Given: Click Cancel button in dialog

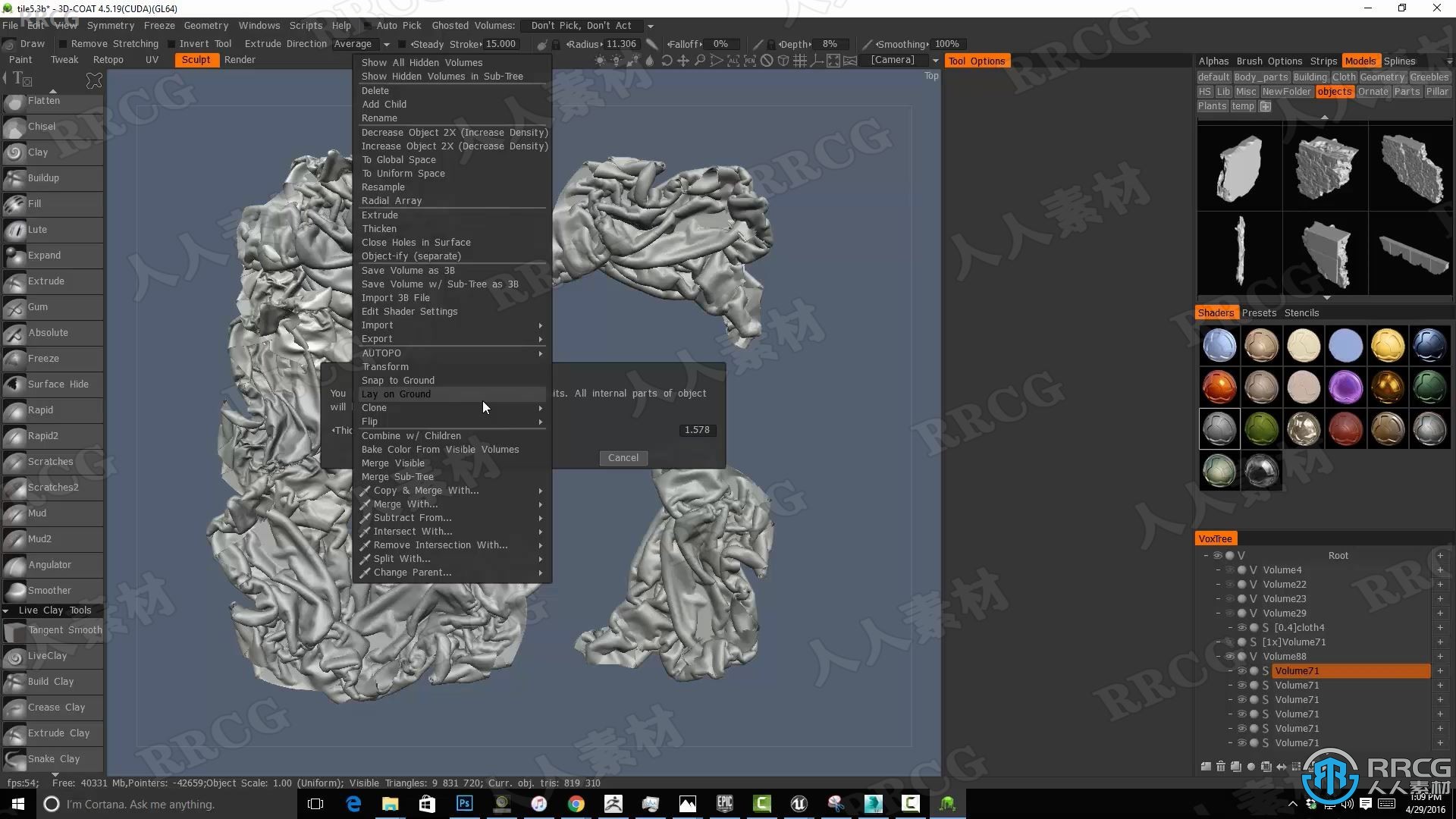Looking at the screenshot, I should click(x=622, y=457).
